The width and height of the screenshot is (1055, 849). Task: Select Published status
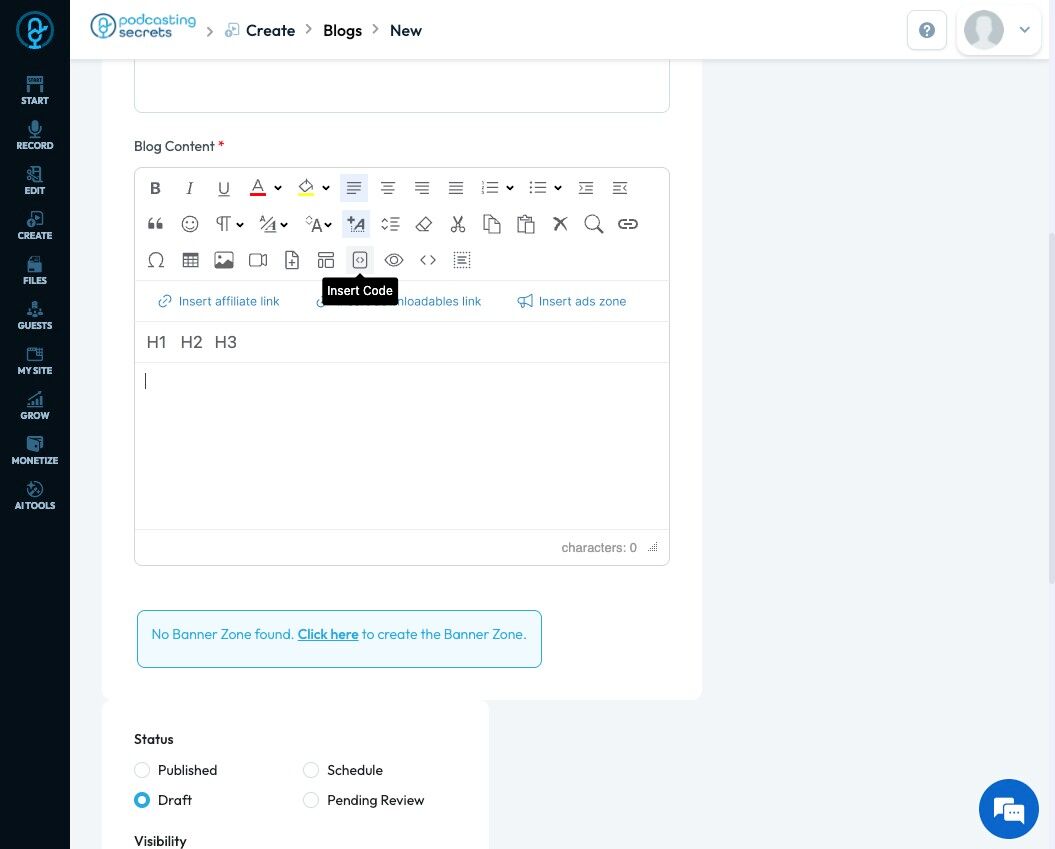click(142, 770)
